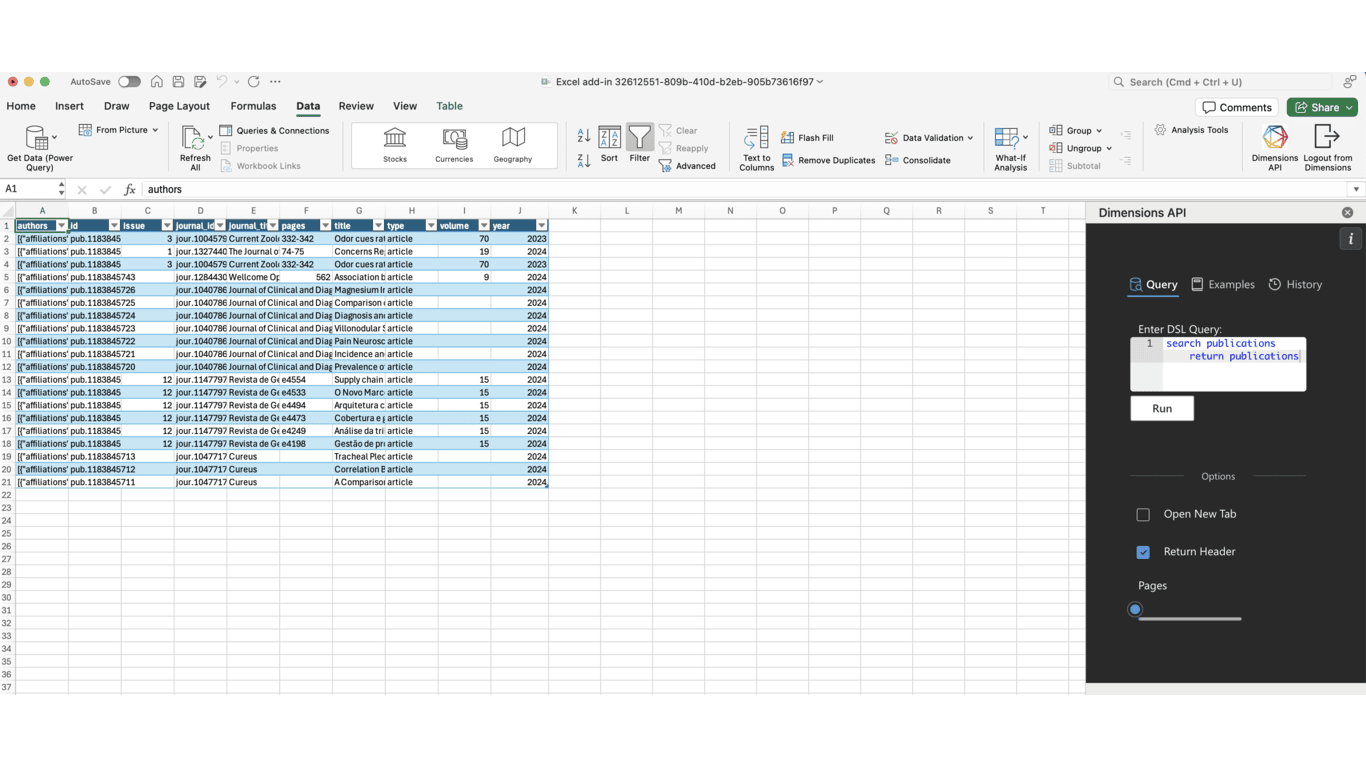Switch to Examples tab in Dimensions panel

coord(1222,285)
